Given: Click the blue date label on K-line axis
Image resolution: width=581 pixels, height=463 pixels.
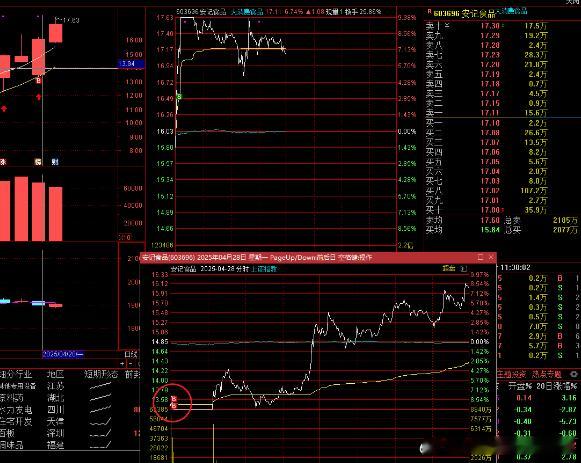Looking at the screenshot, I should pyautogui.click(x=63, y=354).
